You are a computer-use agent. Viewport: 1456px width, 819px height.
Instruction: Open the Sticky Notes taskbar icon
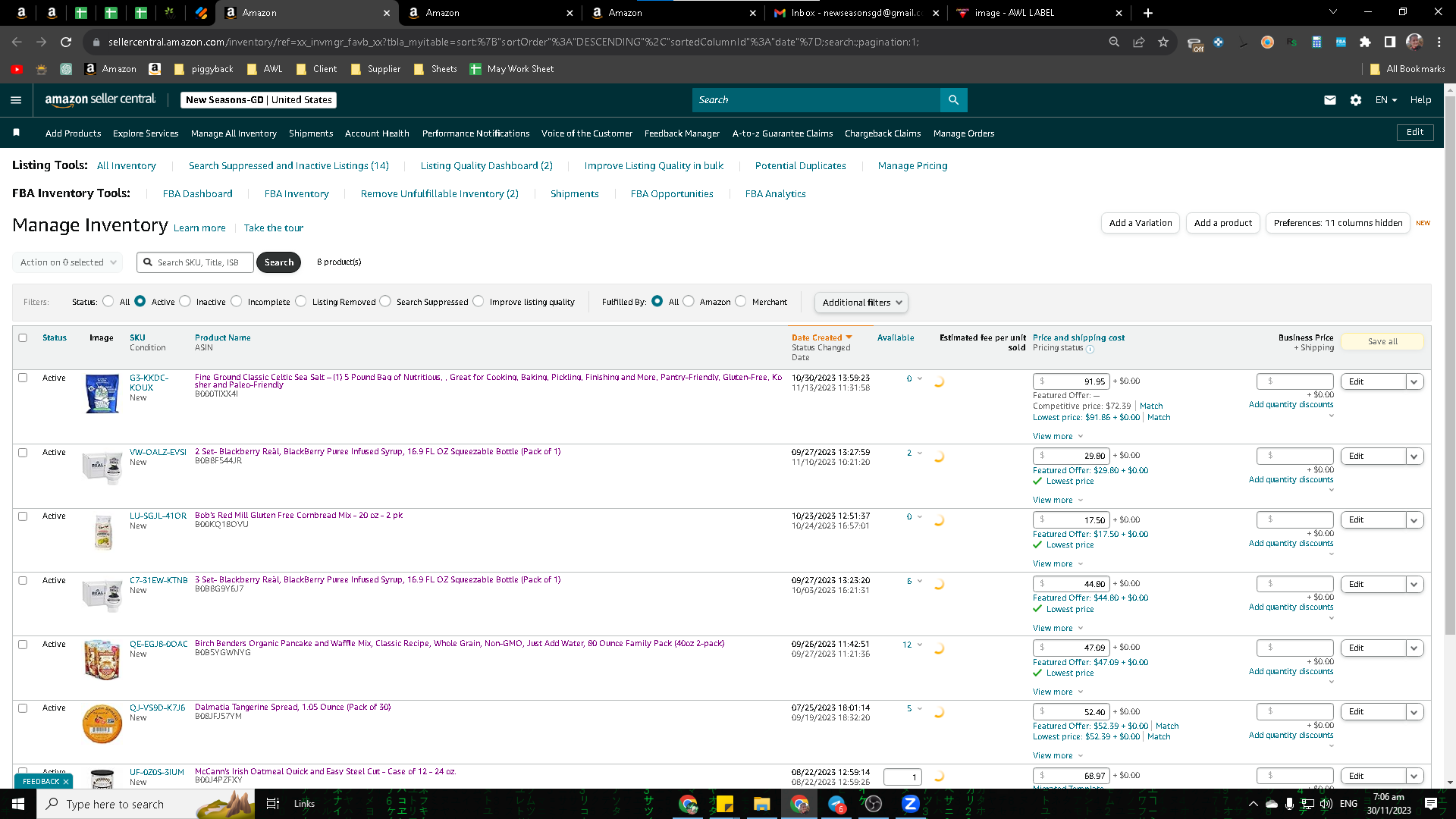[725, 804]
